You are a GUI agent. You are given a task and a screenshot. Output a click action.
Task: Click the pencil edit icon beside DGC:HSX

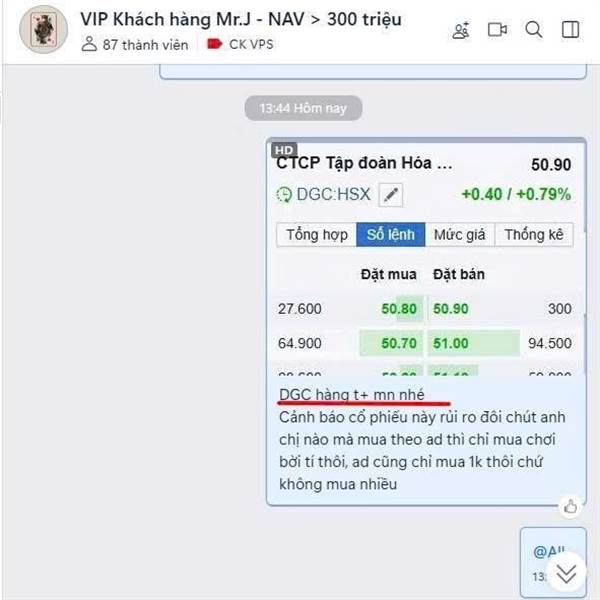tap(390, 195)
